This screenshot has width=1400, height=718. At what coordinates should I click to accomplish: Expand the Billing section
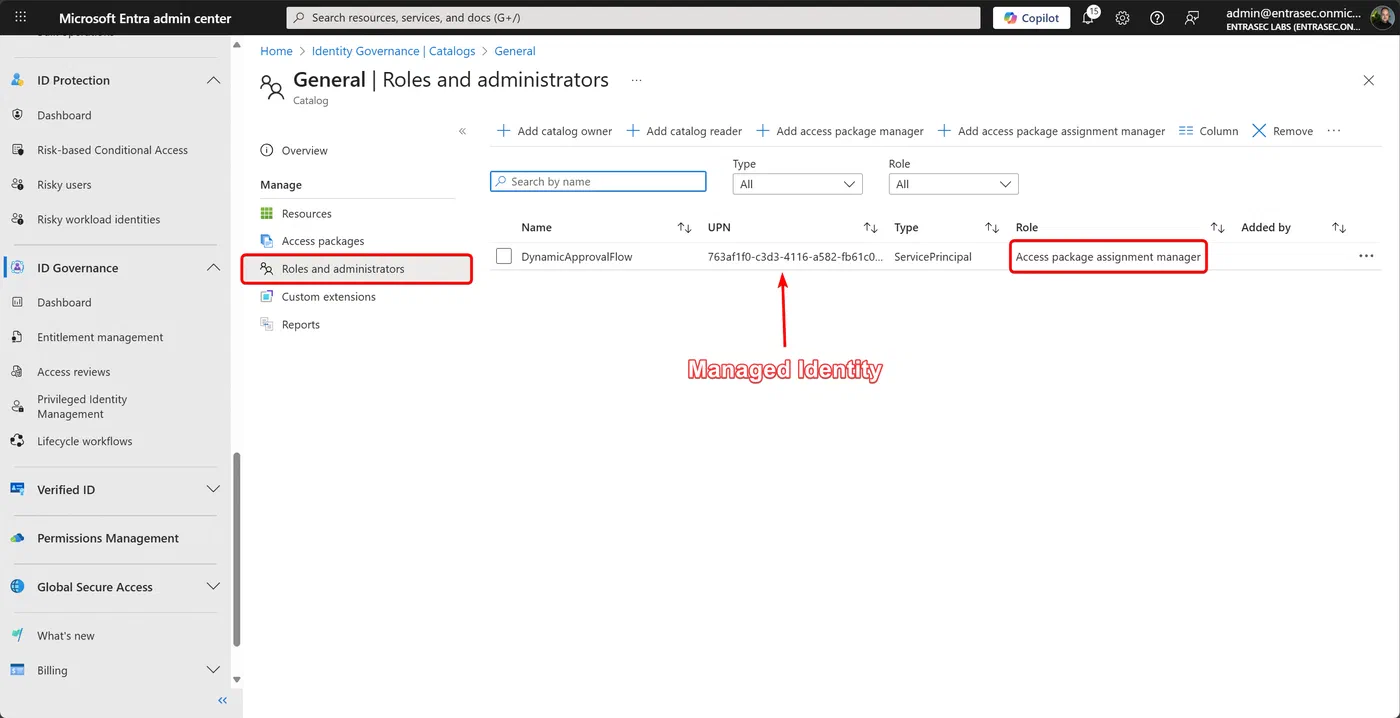[213, 670]
